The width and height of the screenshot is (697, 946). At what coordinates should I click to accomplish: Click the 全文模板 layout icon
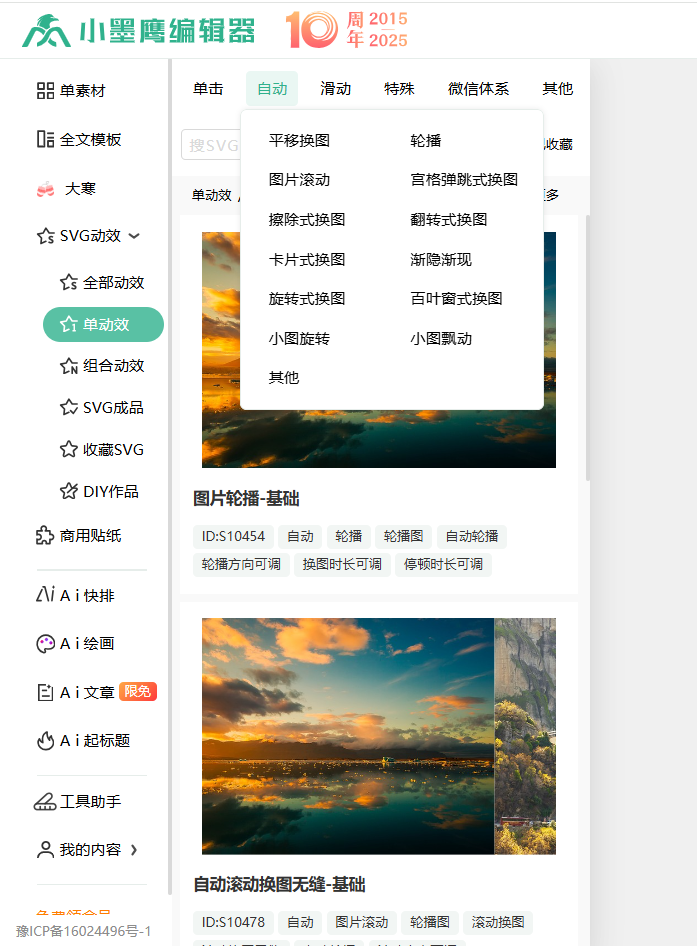click(45, 139)
